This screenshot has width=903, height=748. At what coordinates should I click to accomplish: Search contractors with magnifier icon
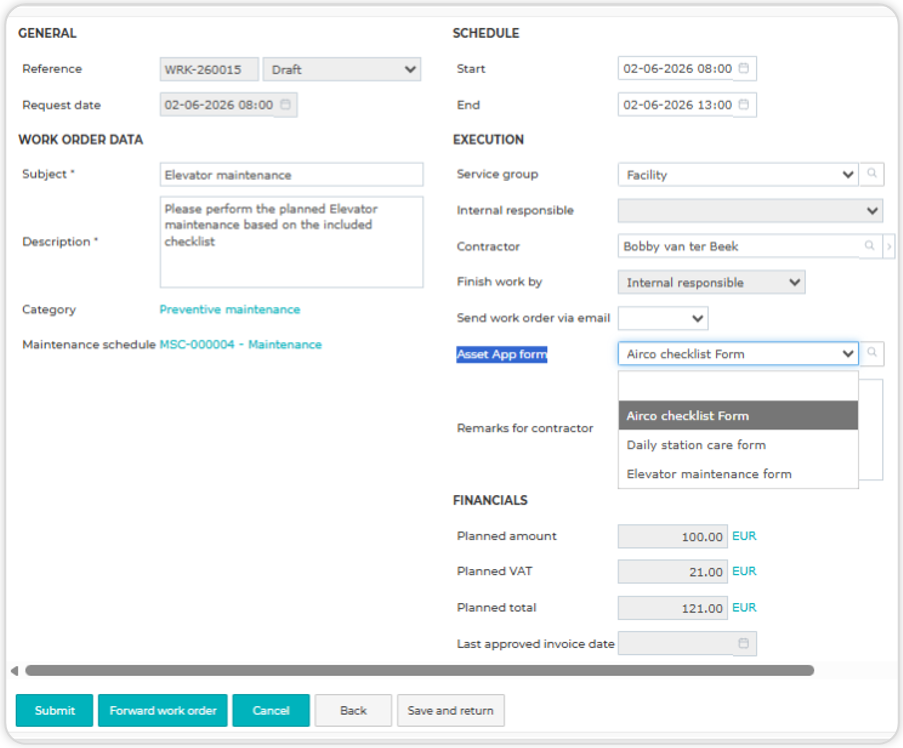pyautogui.click(x=870, y=246)
